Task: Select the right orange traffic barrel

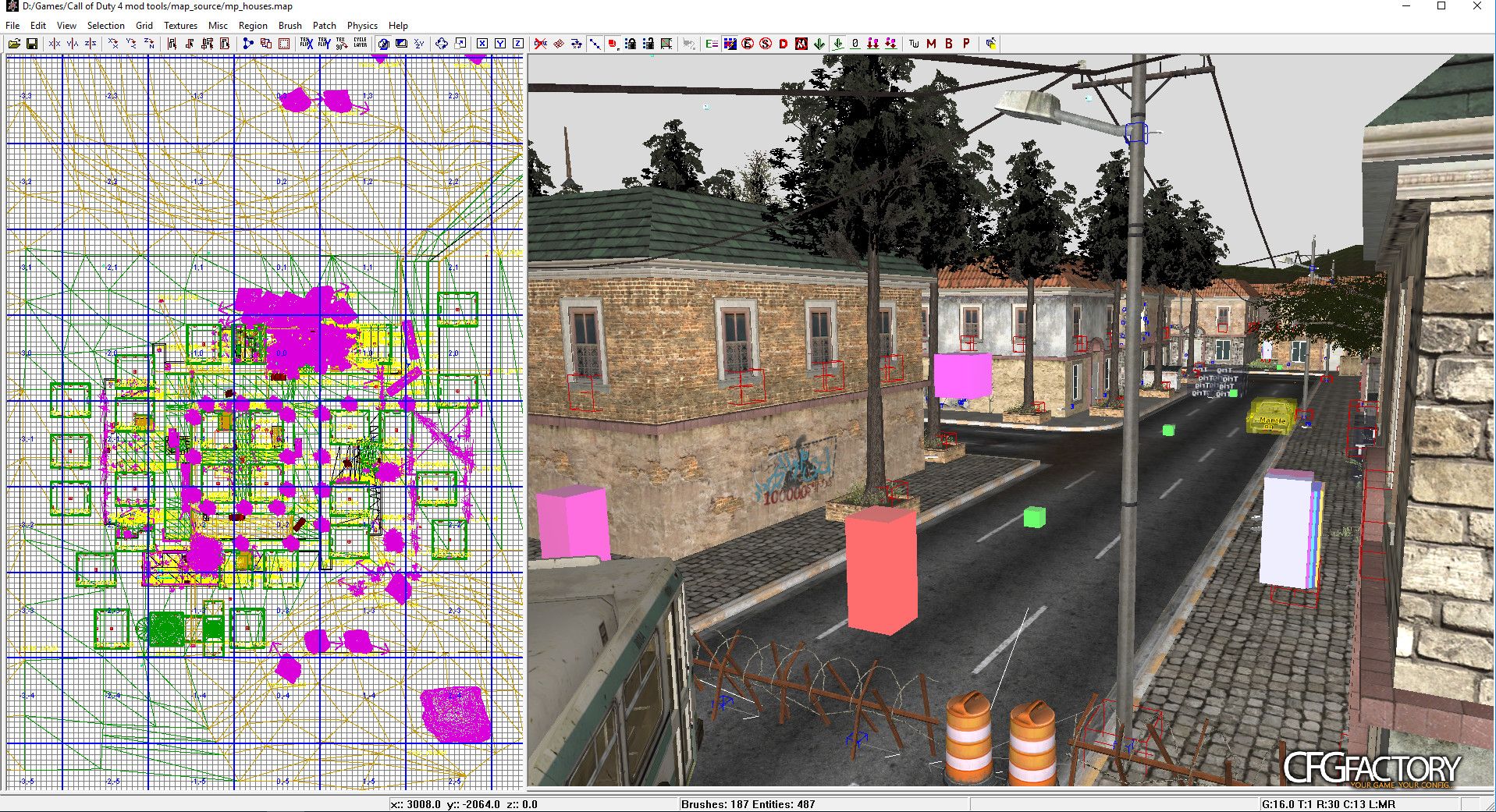Action: 1032,742
